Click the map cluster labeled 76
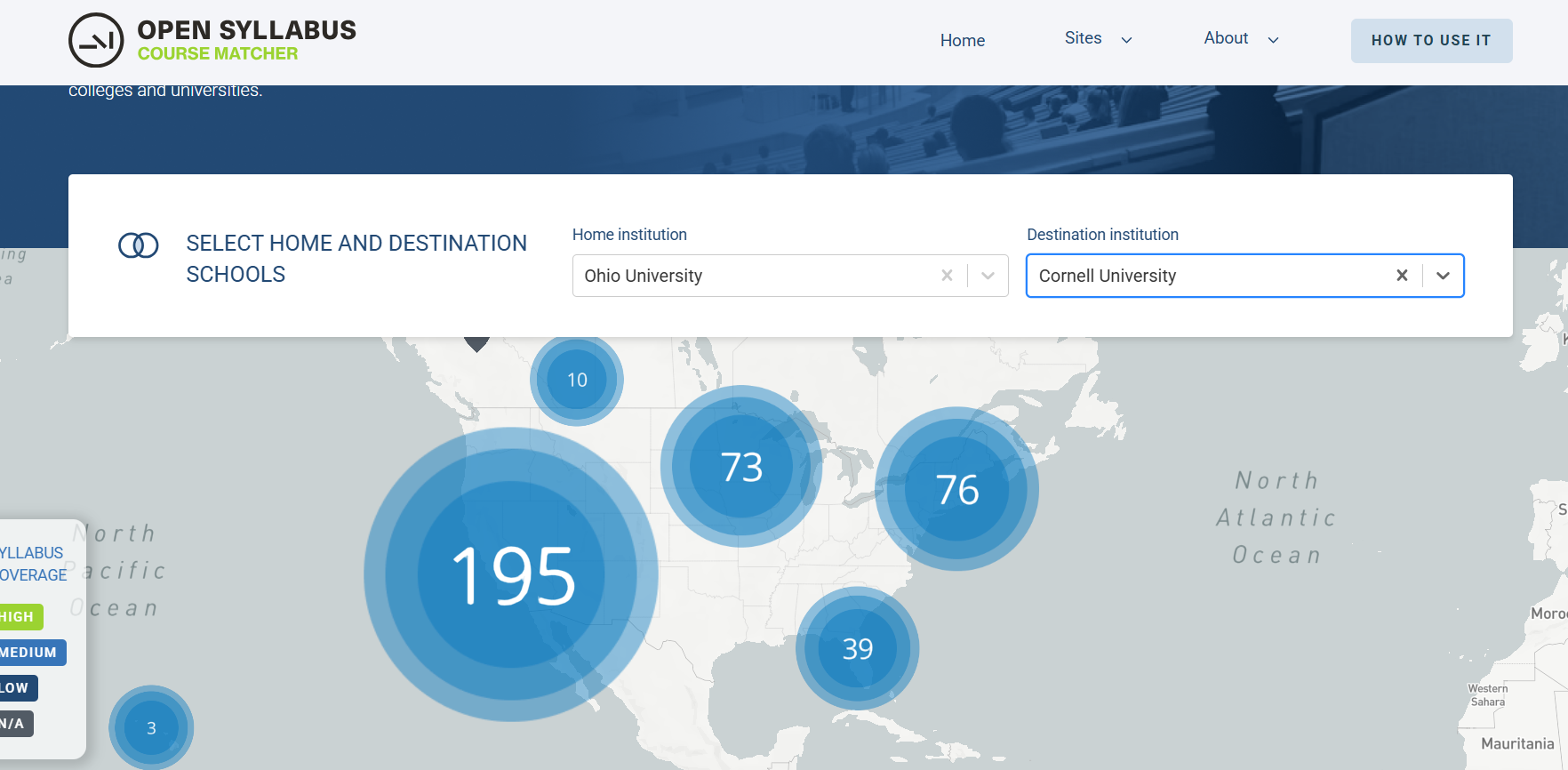 [957, 489]
